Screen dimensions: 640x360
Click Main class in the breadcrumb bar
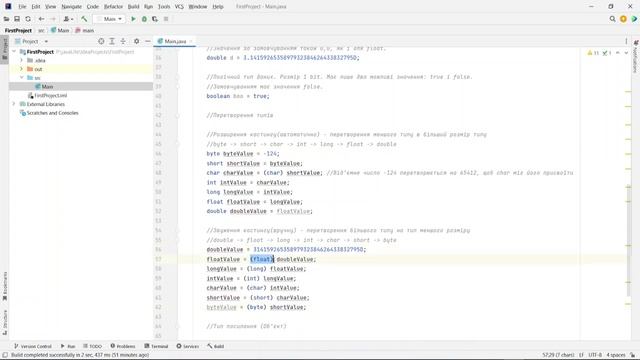[60, 30]
